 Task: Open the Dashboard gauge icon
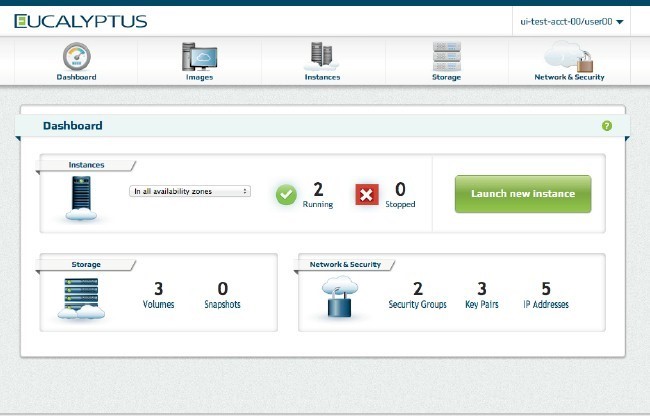click(x=77, y=56)
